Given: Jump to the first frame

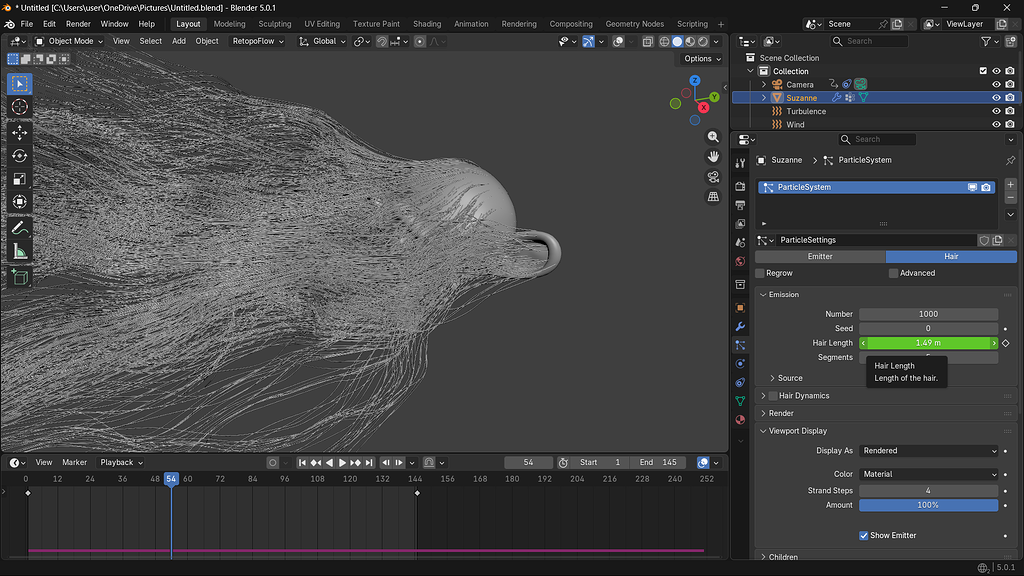Looking at the screenshot, I should pyautogui.click(x=302, y=462).
